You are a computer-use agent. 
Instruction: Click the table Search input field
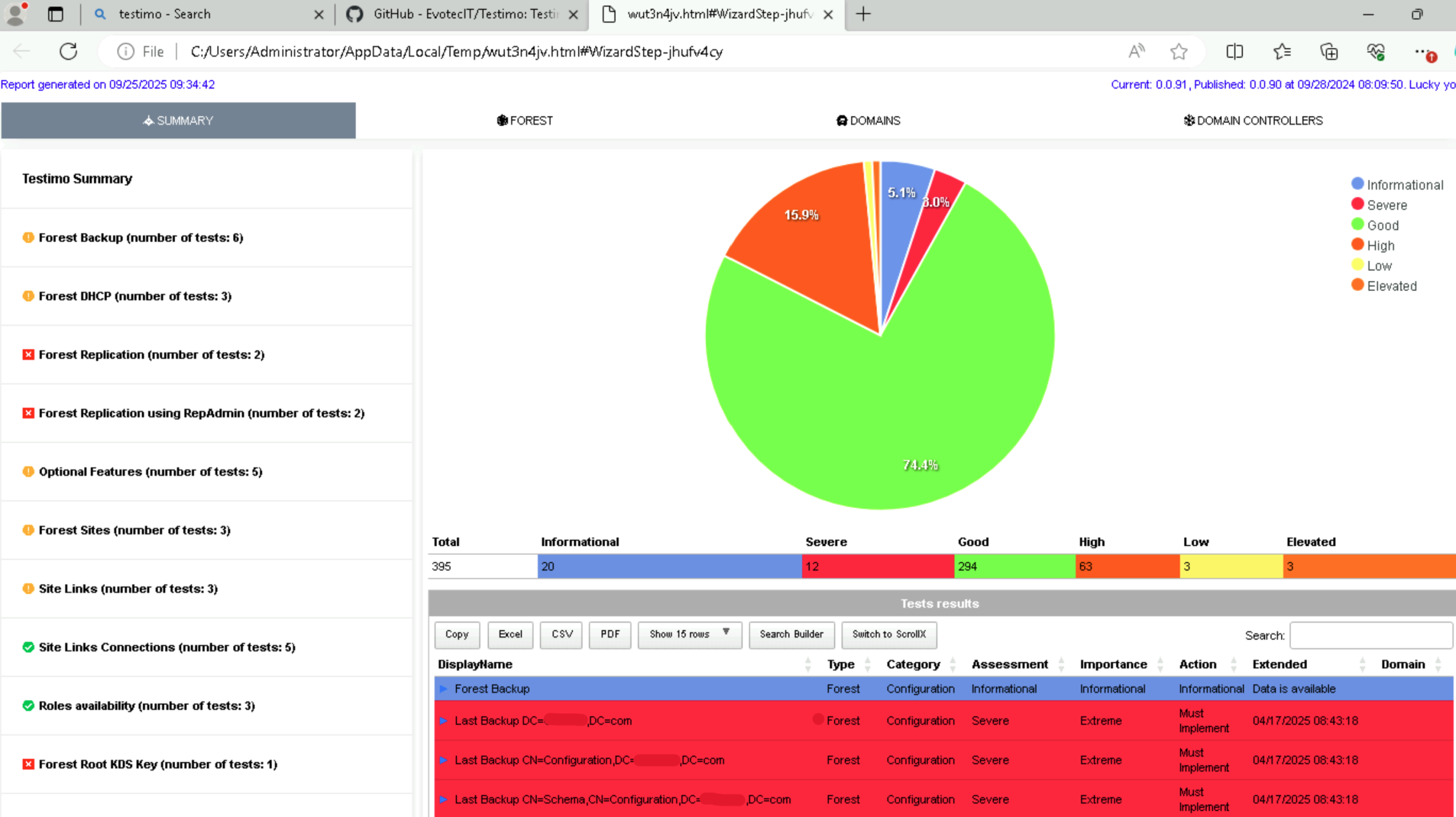point(1370,636)
